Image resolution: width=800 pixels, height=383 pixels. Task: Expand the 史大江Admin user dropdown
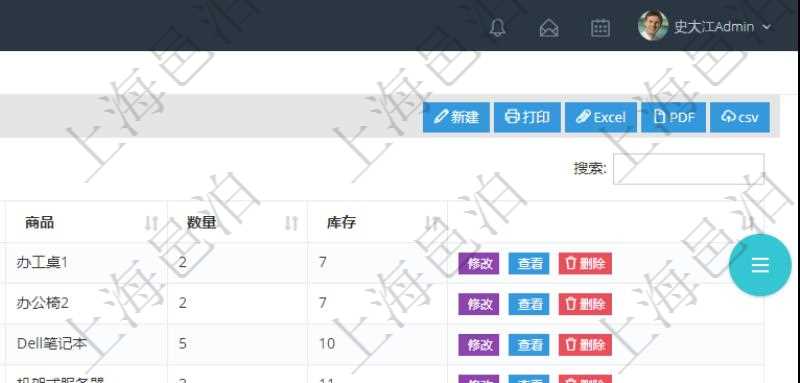pos(722,27)
